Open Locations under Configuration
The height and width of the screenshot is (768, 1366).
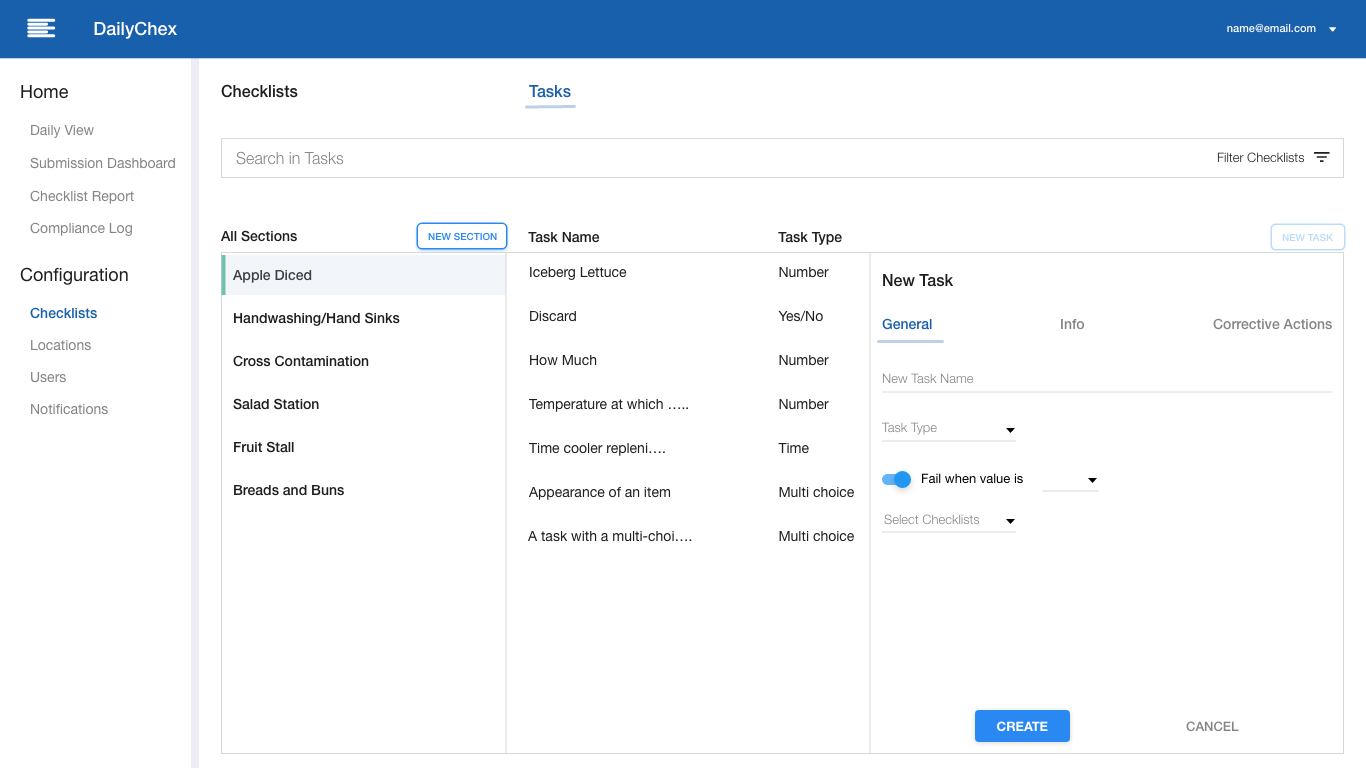tap(60, 345)
